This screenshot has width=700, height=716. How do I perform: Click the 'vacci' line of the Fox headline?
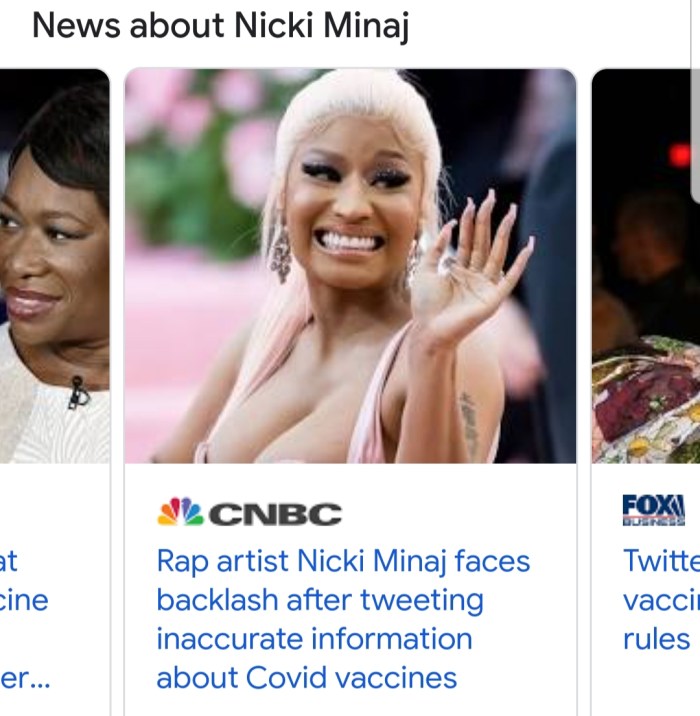point(661,600)
